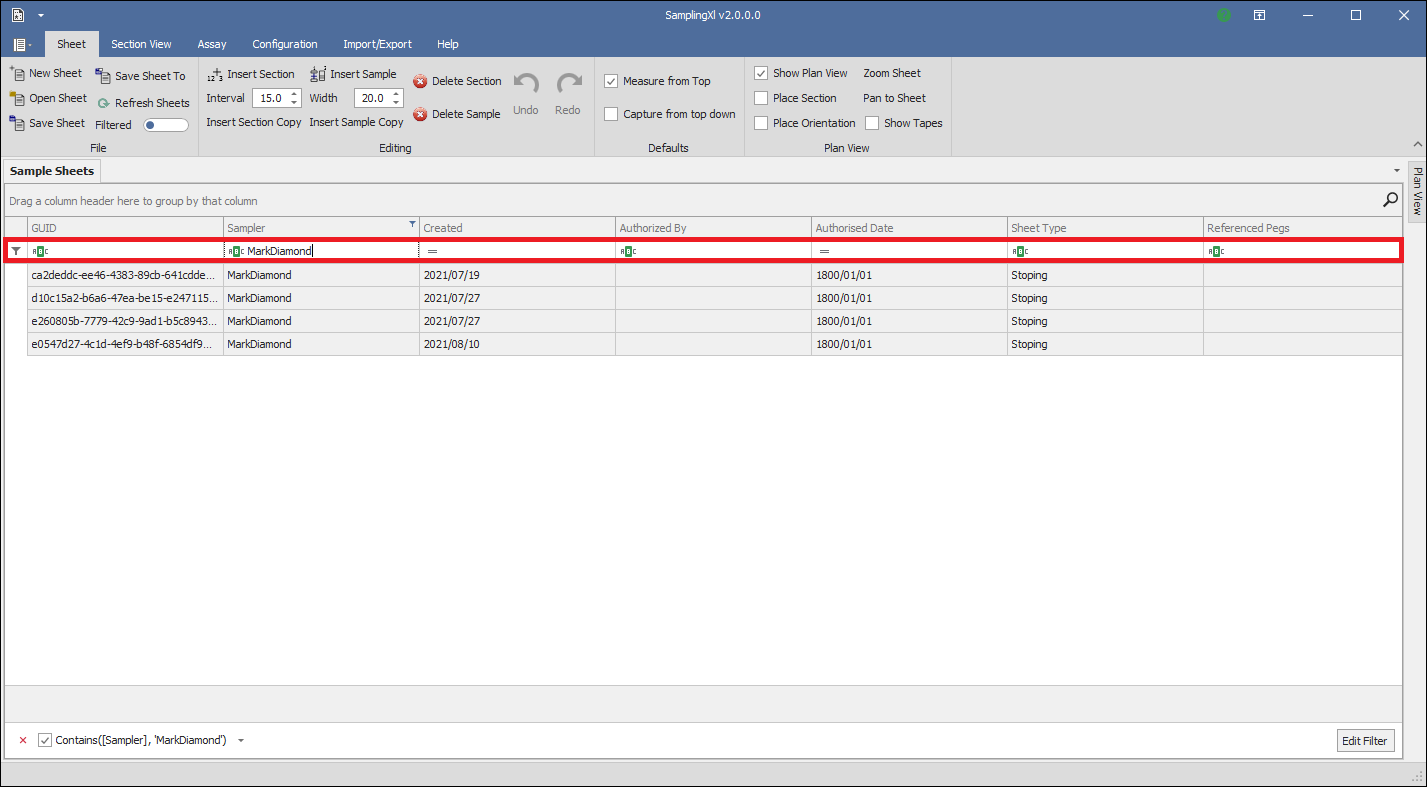
Task: Toggle the Filtered switch
Action: click(x=166, y=125)
